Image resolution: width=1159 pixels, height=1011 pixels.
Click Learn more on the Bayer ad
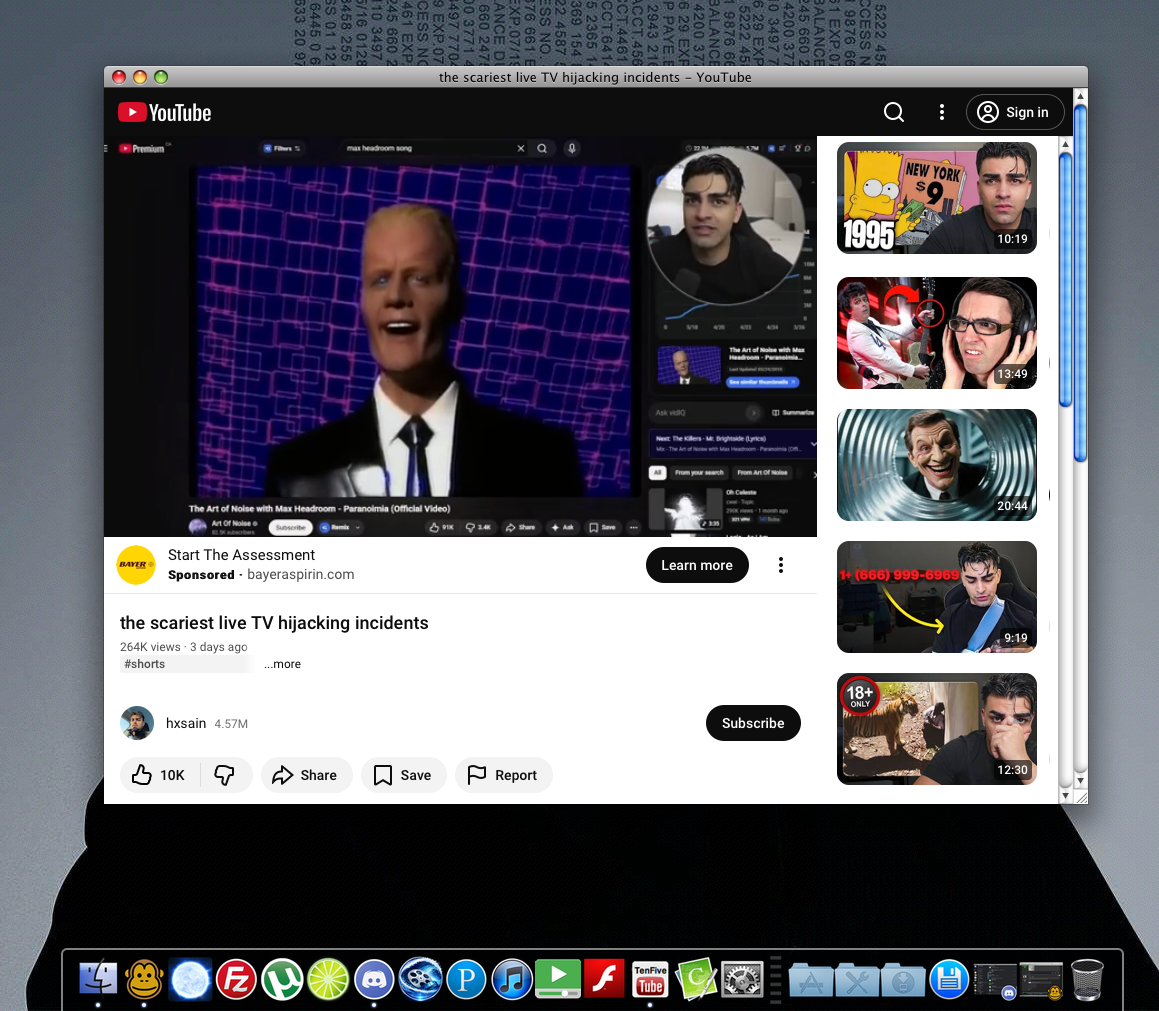pos(696,565)
